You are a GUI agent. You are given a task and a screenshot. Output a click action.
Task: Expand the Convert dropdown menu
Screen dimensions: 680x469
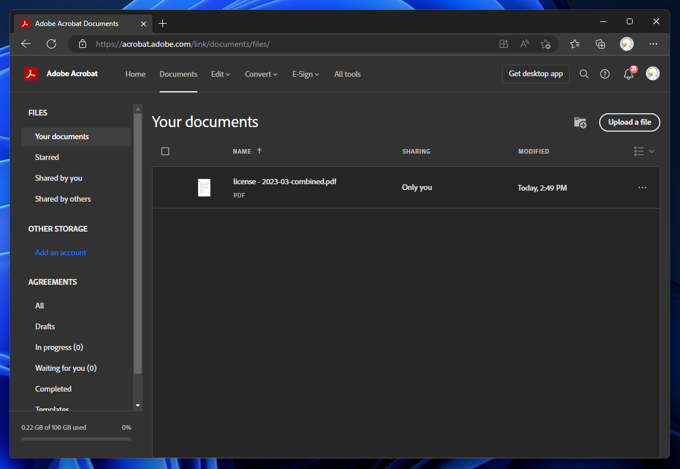coord(261,74)
